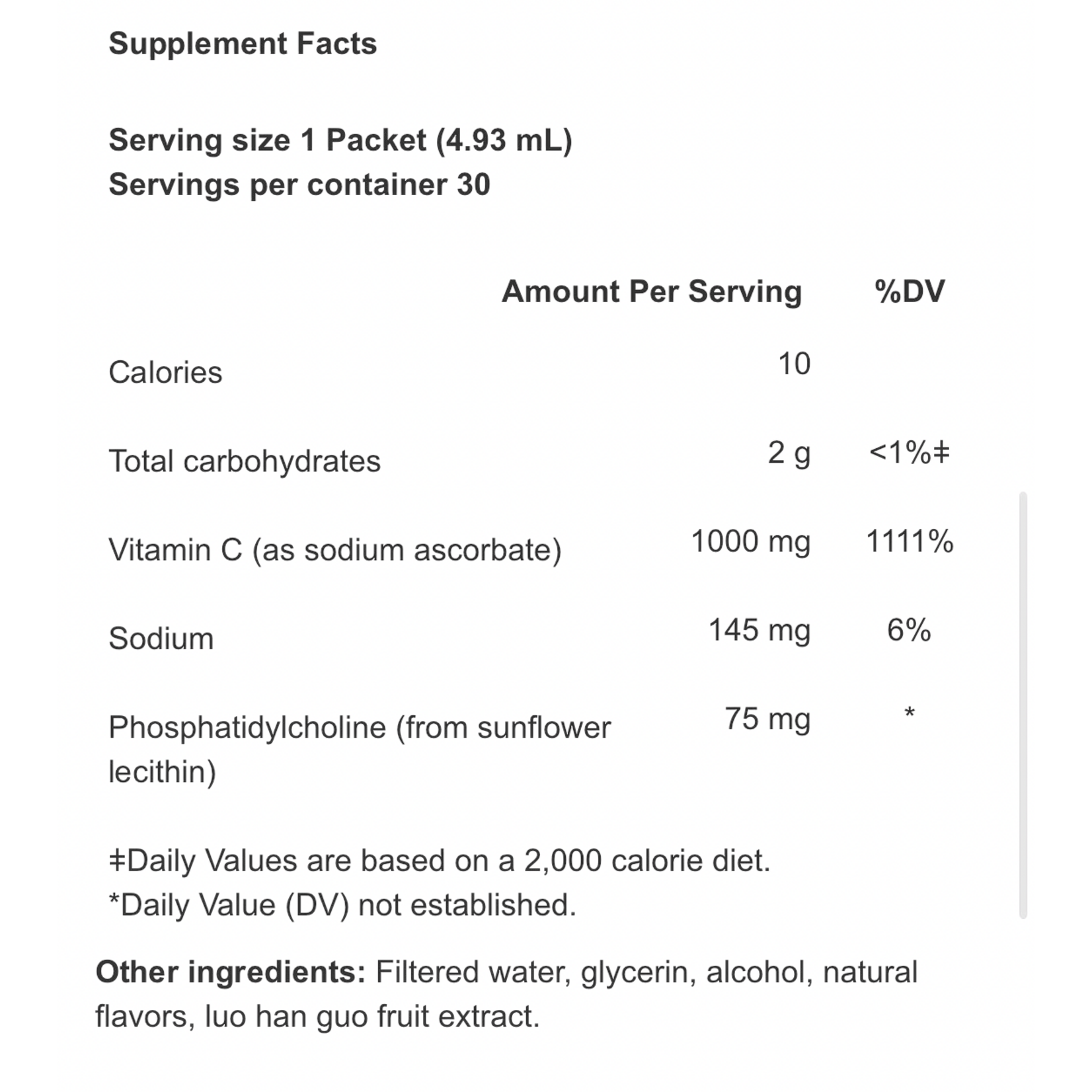Click the 1000 mg Vitamin C amount
The height and width of the screenshot is (1092, 1092).
[750, 541]
